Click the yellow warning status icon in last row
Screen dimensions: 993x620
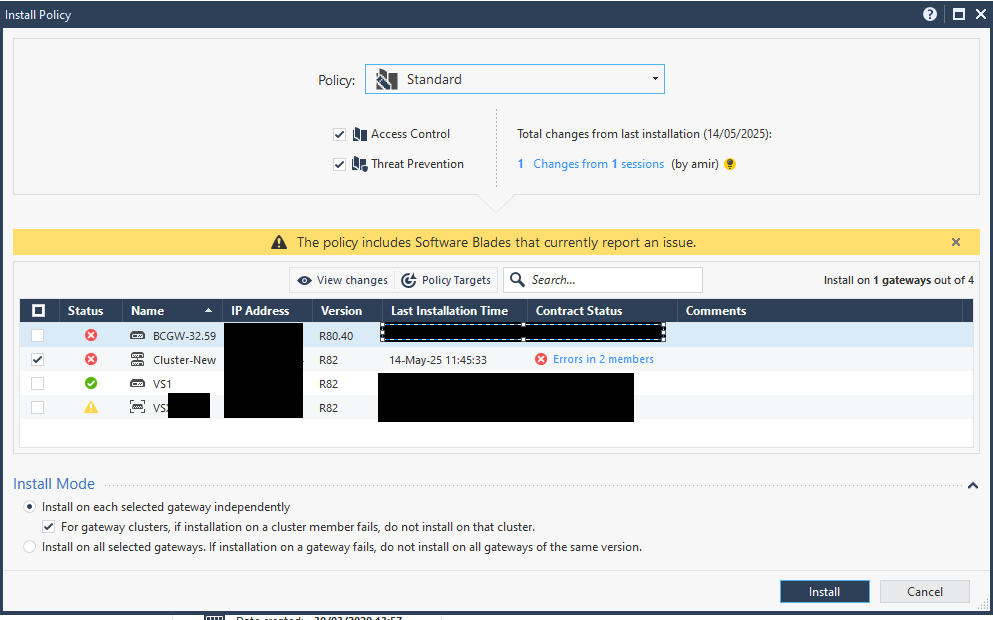(91, 408)
